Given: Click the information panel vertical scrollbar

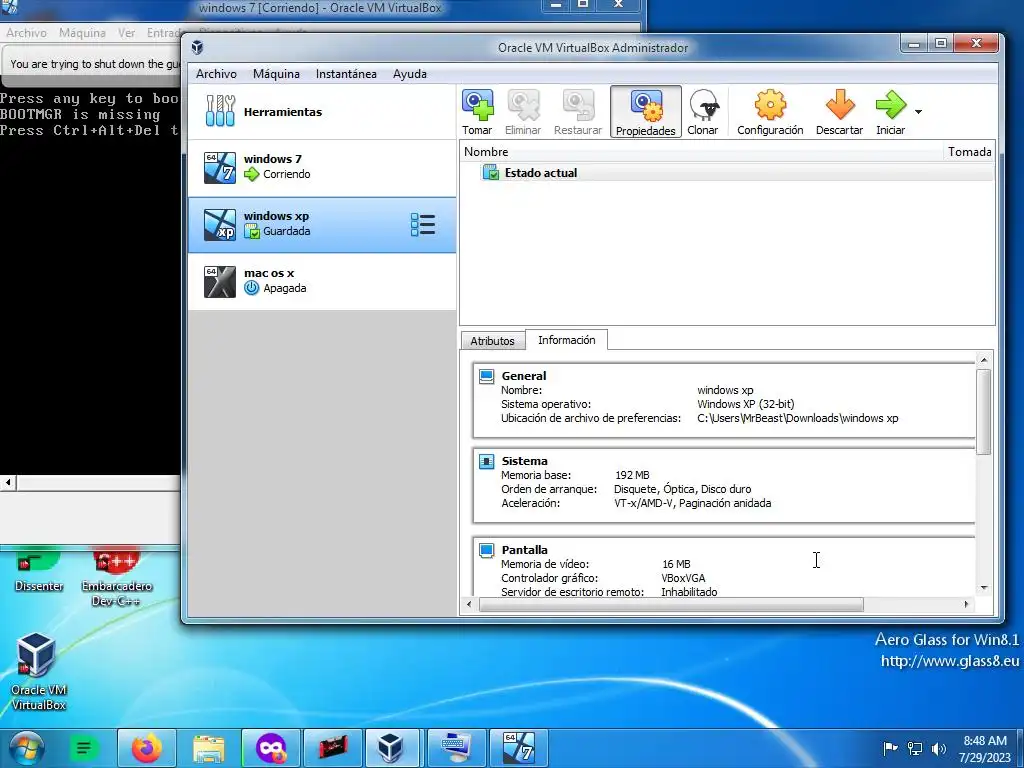Looking at the screenshot, I should pyautogui.click(x=984, y=411).
